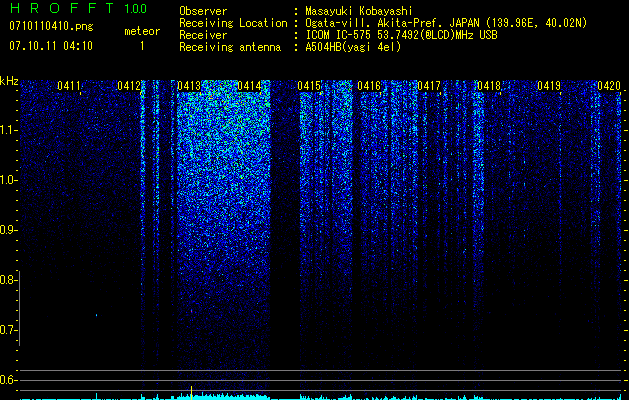
Task: Click the 1.1 kHz axis label
Action: tap(8, 130)
